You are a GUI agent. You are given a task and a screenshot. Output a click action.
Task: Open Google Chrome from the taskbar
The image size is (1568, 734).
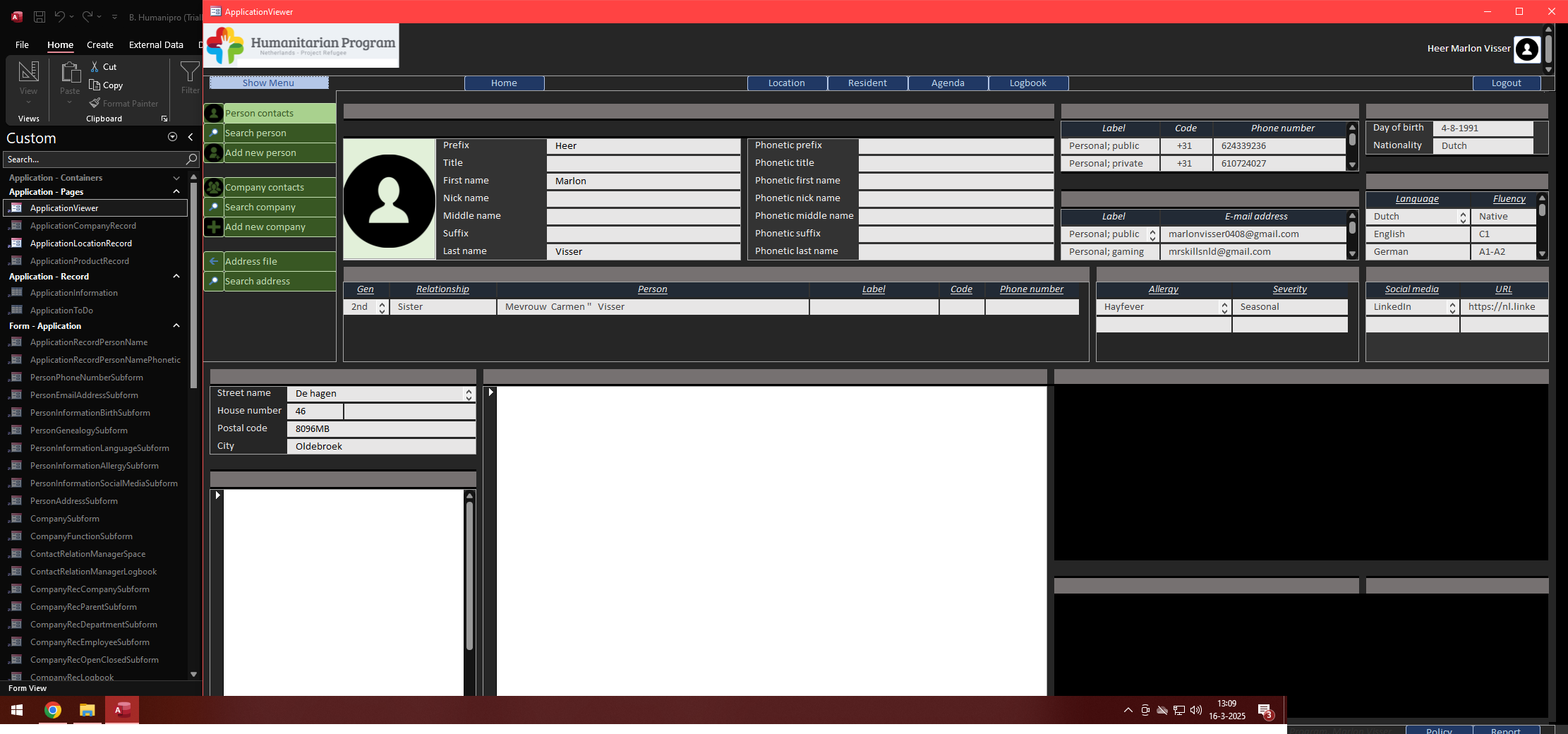pos(53,710)
